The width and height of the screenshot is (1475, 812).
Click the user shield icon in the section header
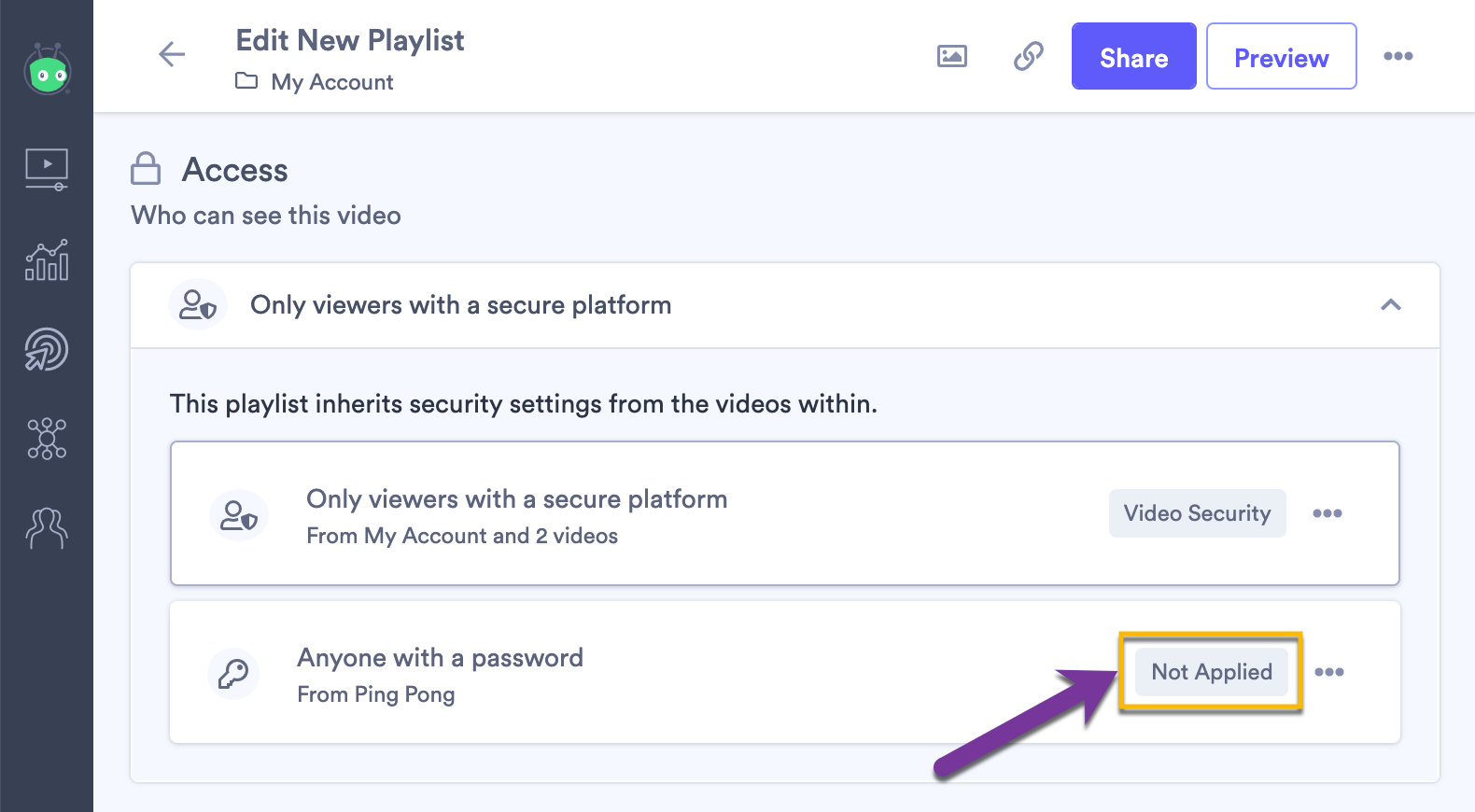click(x=198, y=305)
